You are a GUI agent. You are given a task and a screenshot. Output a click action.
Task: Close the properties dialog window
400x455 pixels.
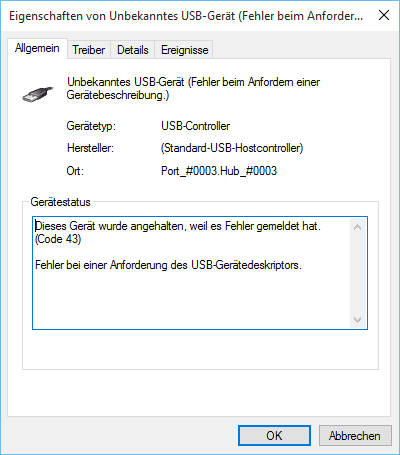[384, 15]
